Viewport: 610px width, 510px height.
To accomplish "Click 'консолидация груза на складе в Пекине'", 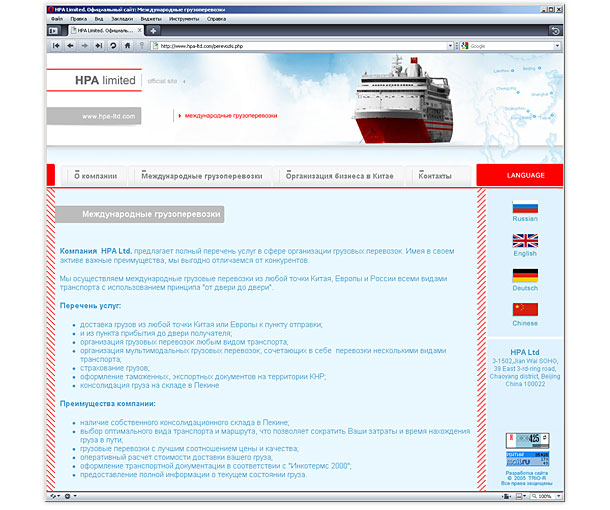I will [149, 386].
